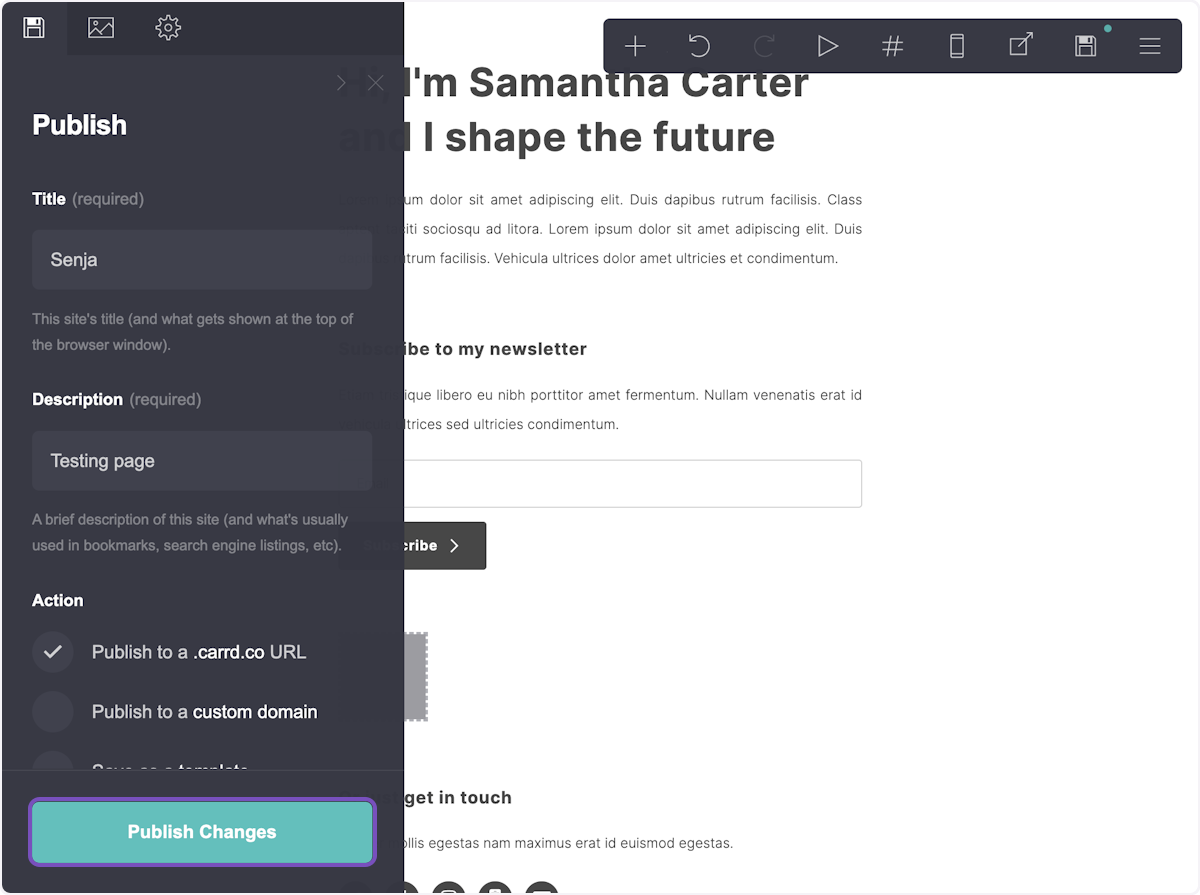Screen dimensions: 1200x895
Task: Click the Senja title input field
Action: 202,259
